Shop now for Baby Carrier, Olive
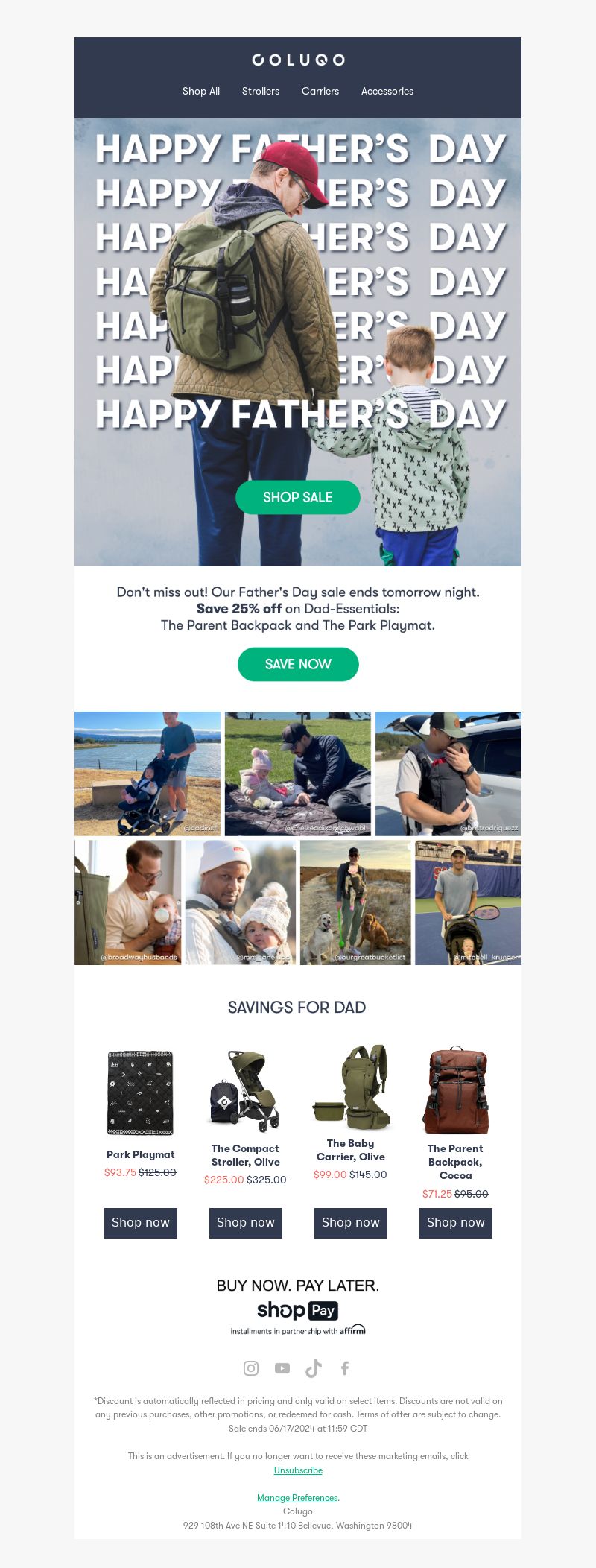The image size is (596, 1568). tap(351, 1223)
